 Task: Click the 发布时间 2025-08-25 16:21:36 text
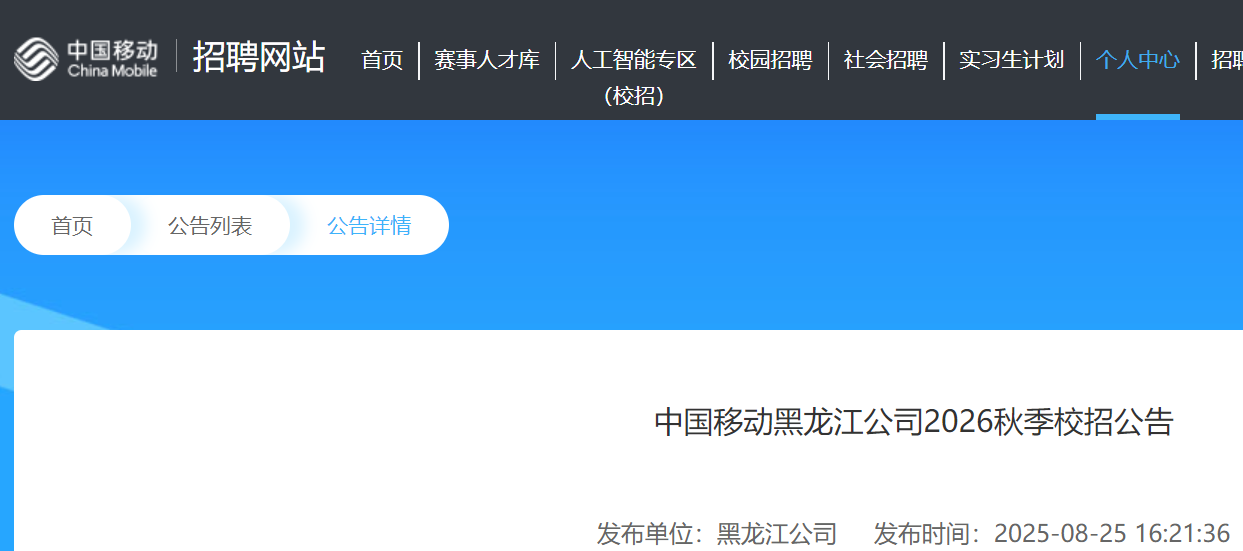(x=1052, y=534)
